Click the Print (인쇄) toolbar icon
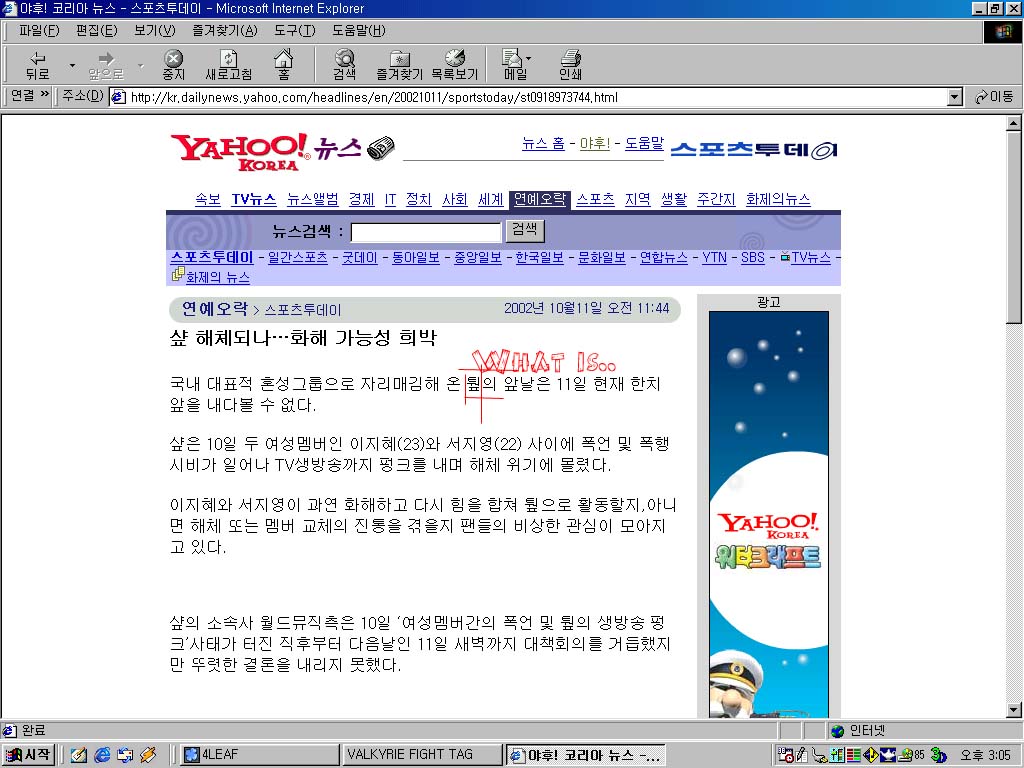Image resolution: width=1024 pixels, height=768 pixels. coord(570,65)
